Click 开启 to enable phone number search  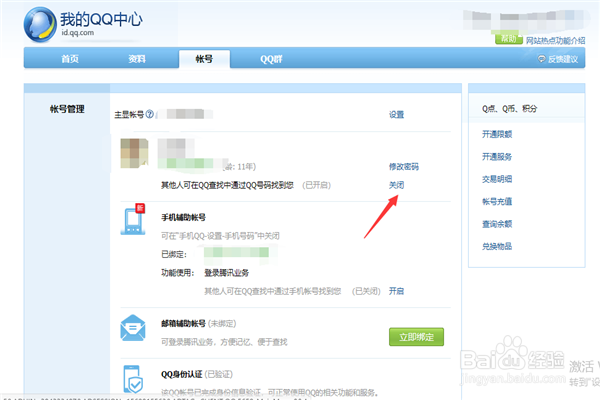(x=396, y=291)
